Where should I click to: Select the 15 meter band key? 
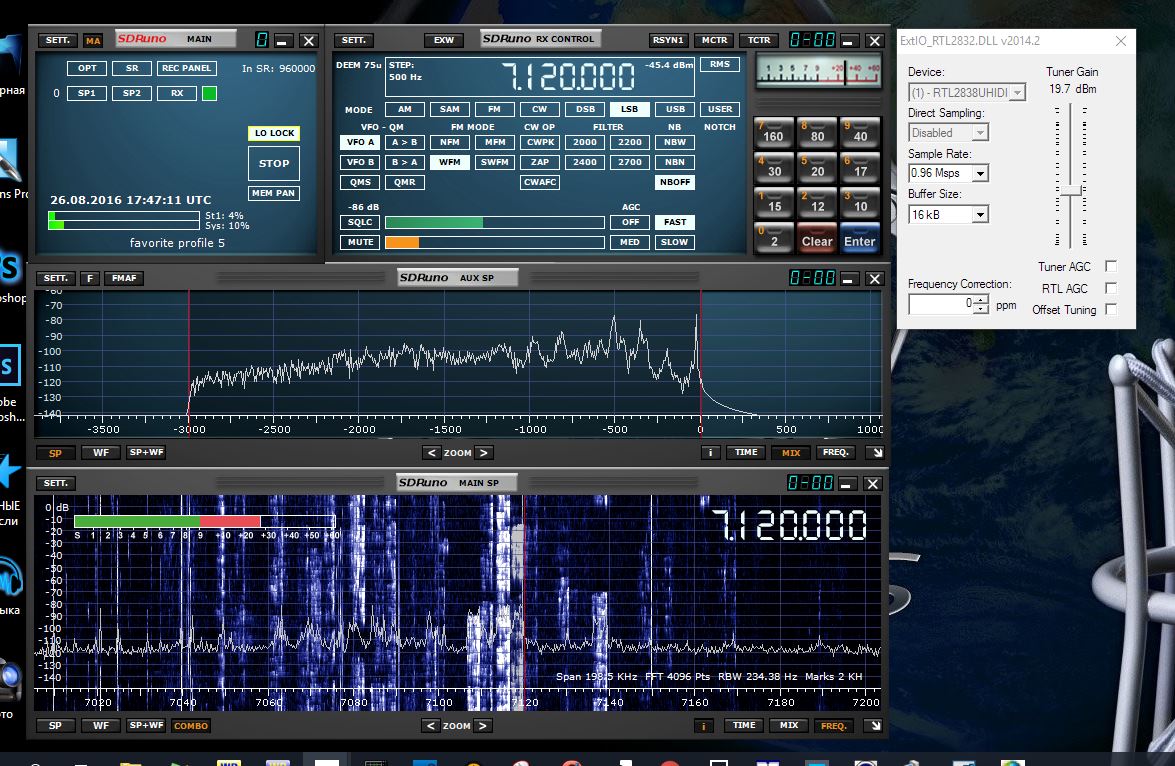coord(773,203)
